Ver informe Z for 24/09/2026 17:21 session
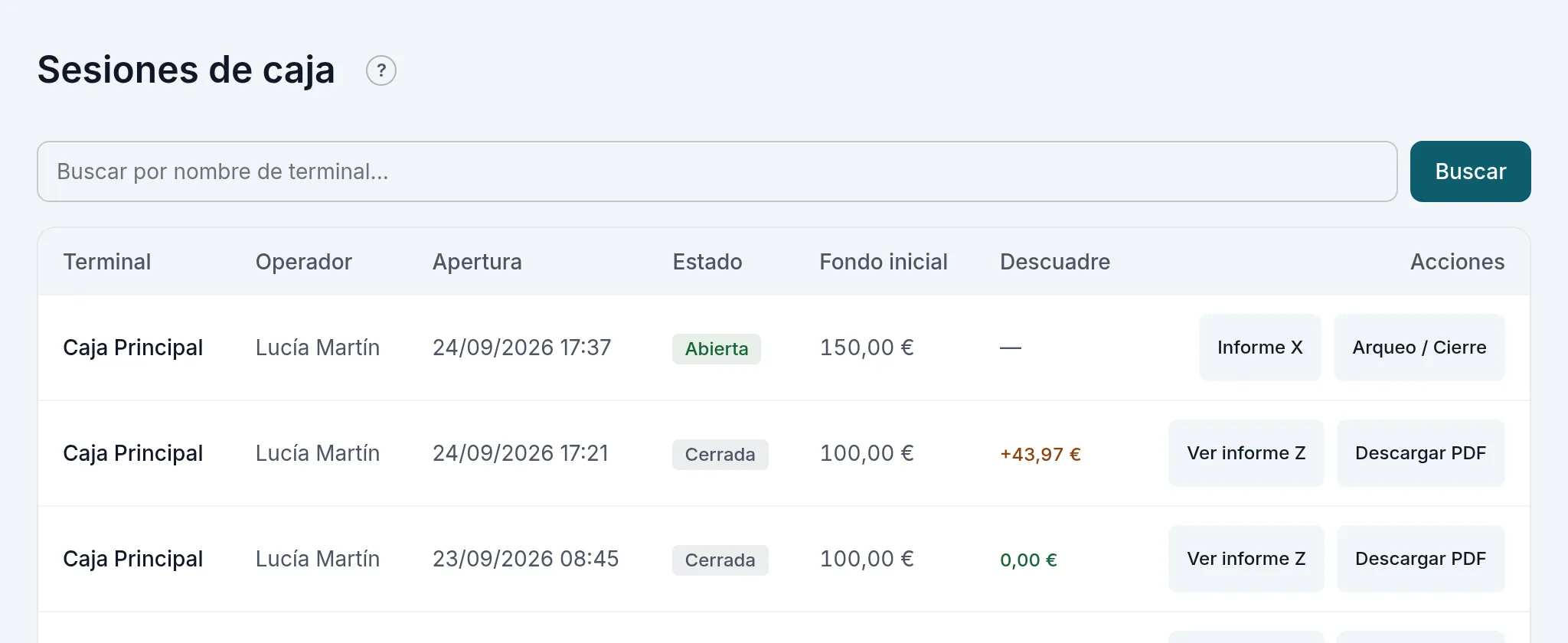 pos(1246,453)
